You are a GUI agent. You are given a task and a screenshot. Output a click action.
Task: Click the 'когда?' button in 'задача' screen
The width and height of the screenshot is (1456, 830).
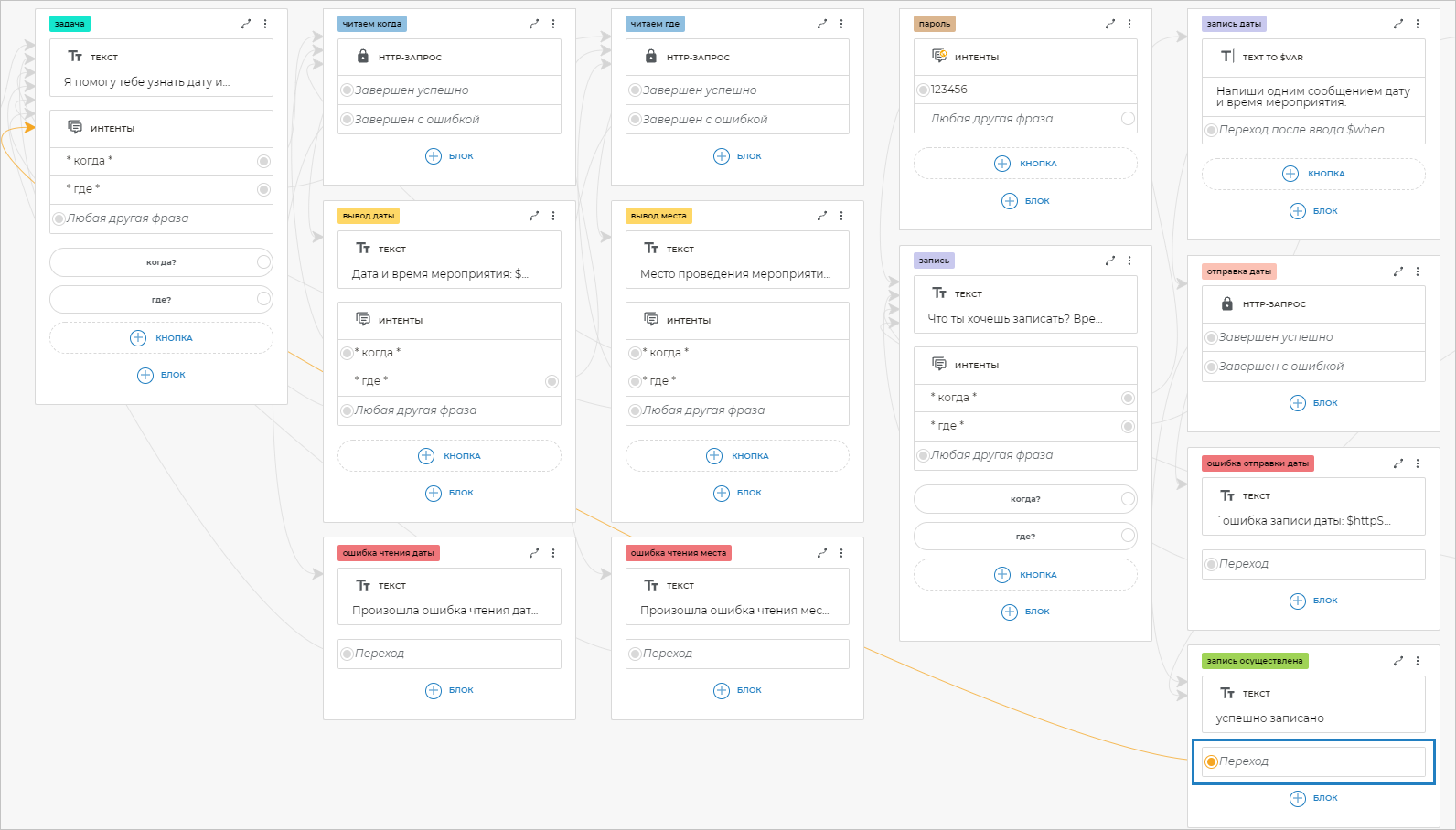pos(161,262)
